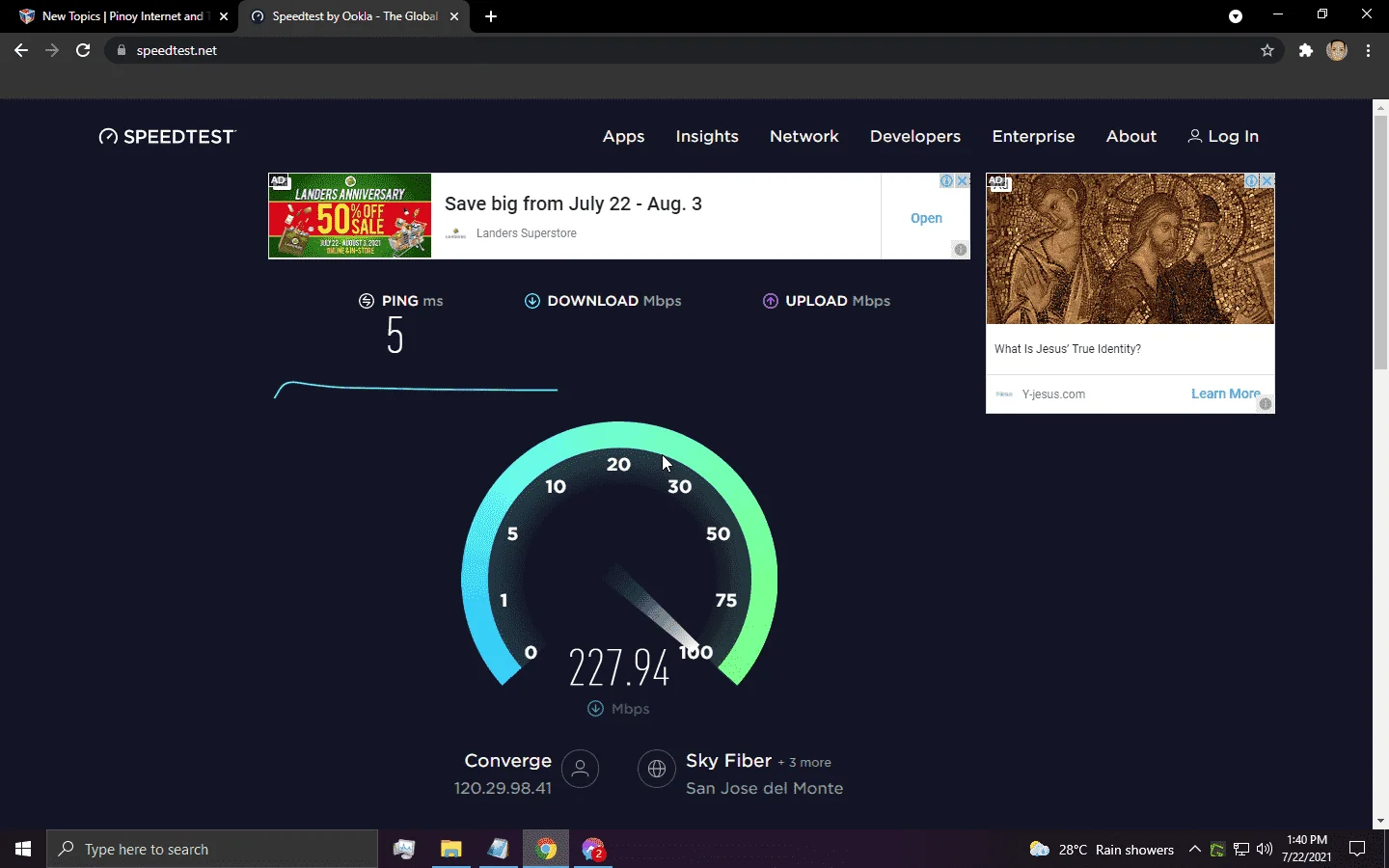This screenshot has height=868, width=1389.
Task: Open the Enterprise menu
Action: (x=1033, y=136)
